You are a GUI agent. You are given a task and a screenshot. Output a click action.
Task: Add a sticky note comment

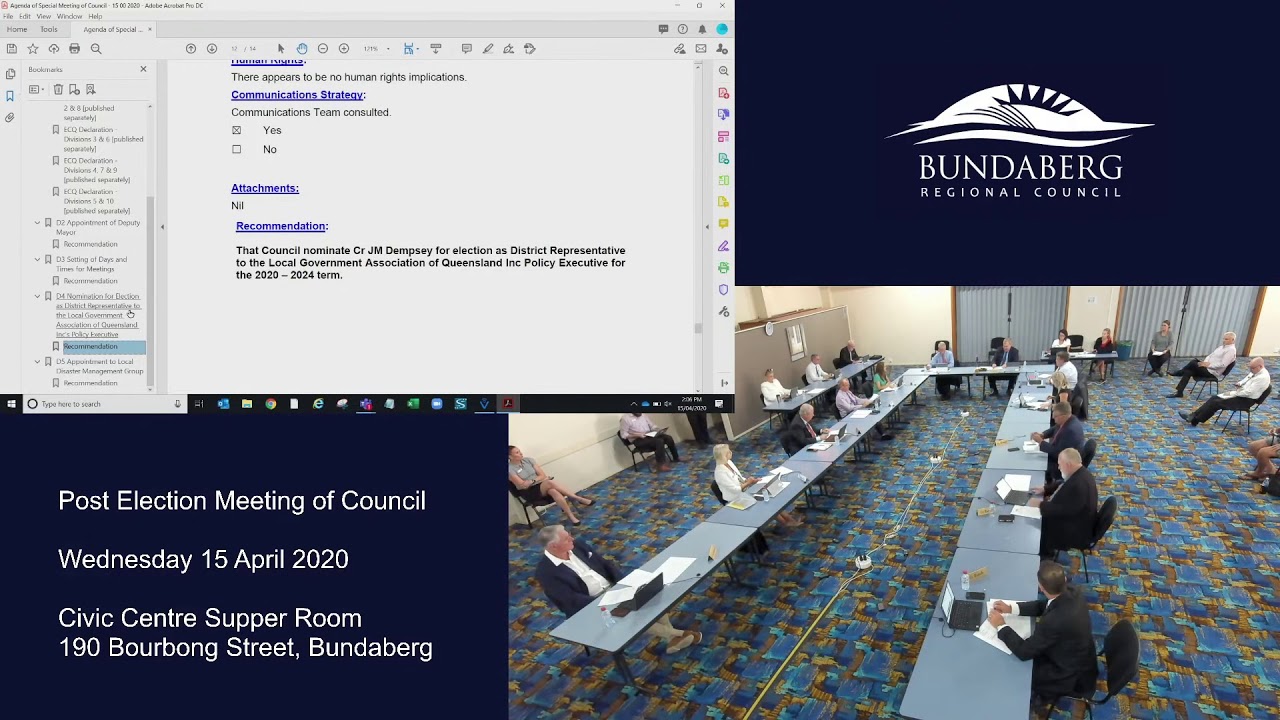point(466,48)
